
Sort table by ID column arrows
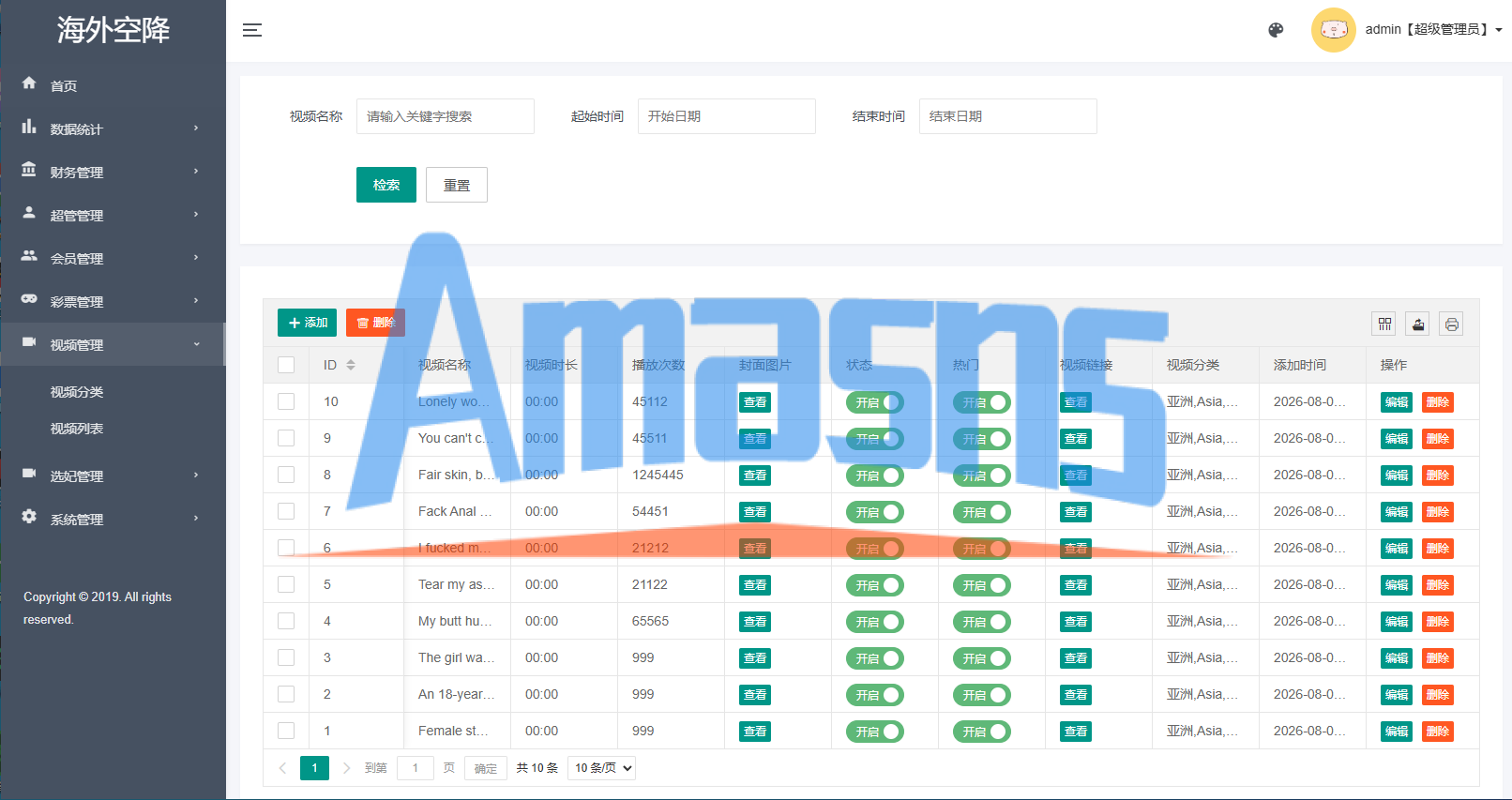click(351, 365)
